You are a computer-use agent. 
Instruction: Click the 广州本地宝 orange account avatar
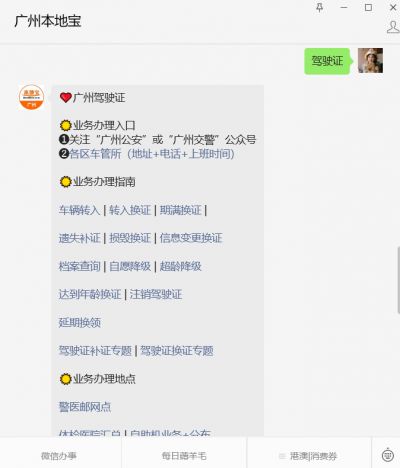(31, 97)
